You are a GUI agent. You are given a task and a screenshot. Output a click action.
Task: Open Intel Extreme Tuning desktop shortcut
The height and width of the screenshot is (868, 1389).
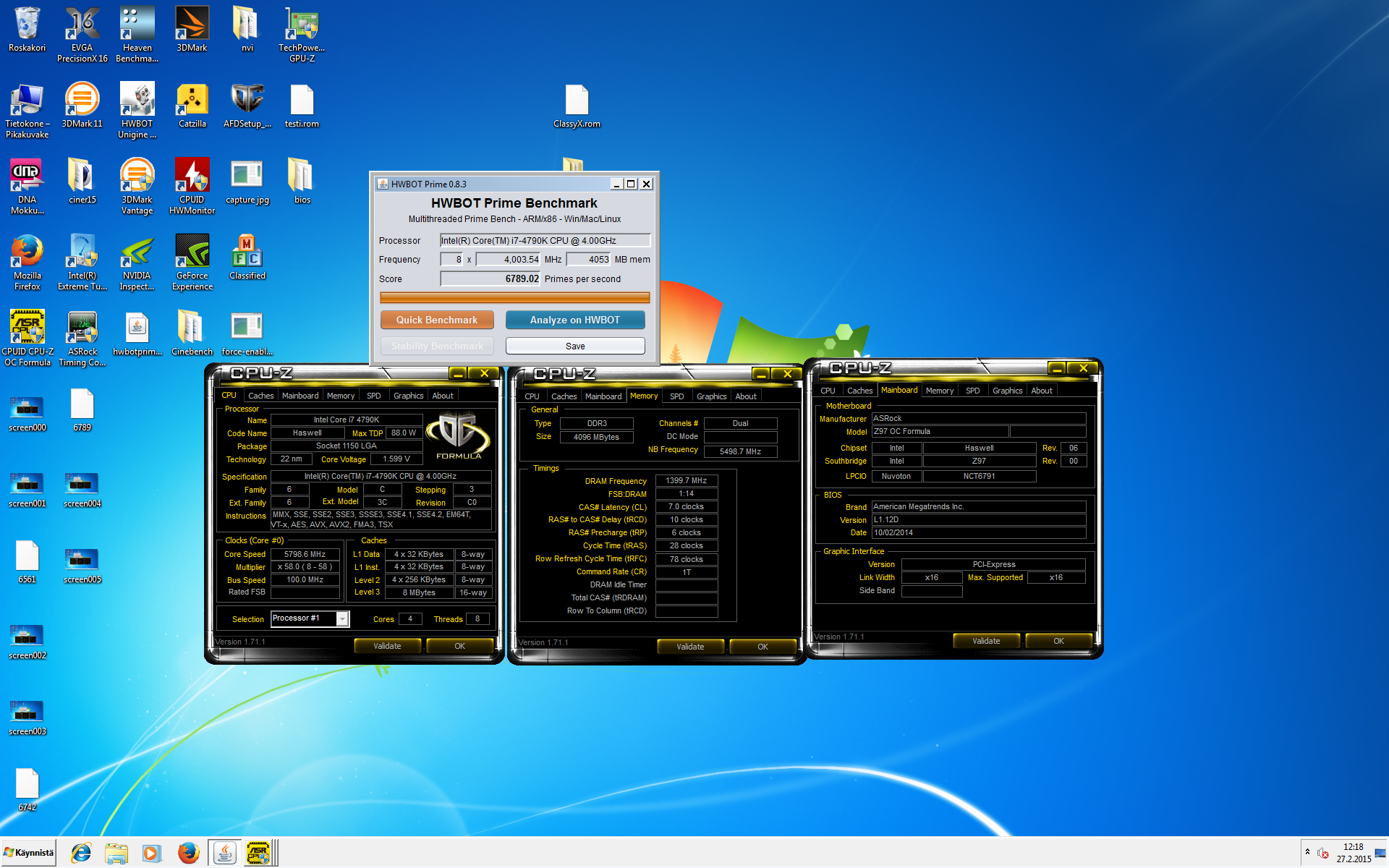click(82, 262)
